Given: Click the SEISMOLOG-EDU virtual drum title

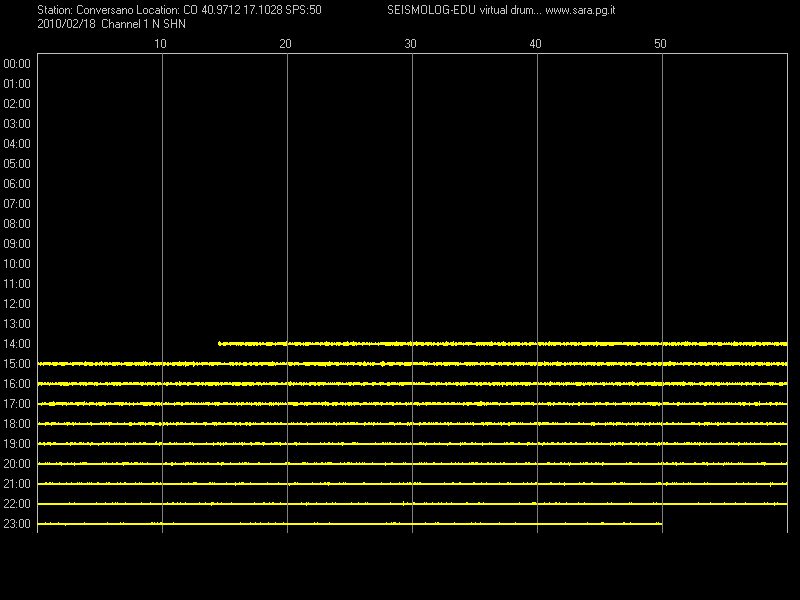Looking at the screenshot, I should [x=464, y=10].
